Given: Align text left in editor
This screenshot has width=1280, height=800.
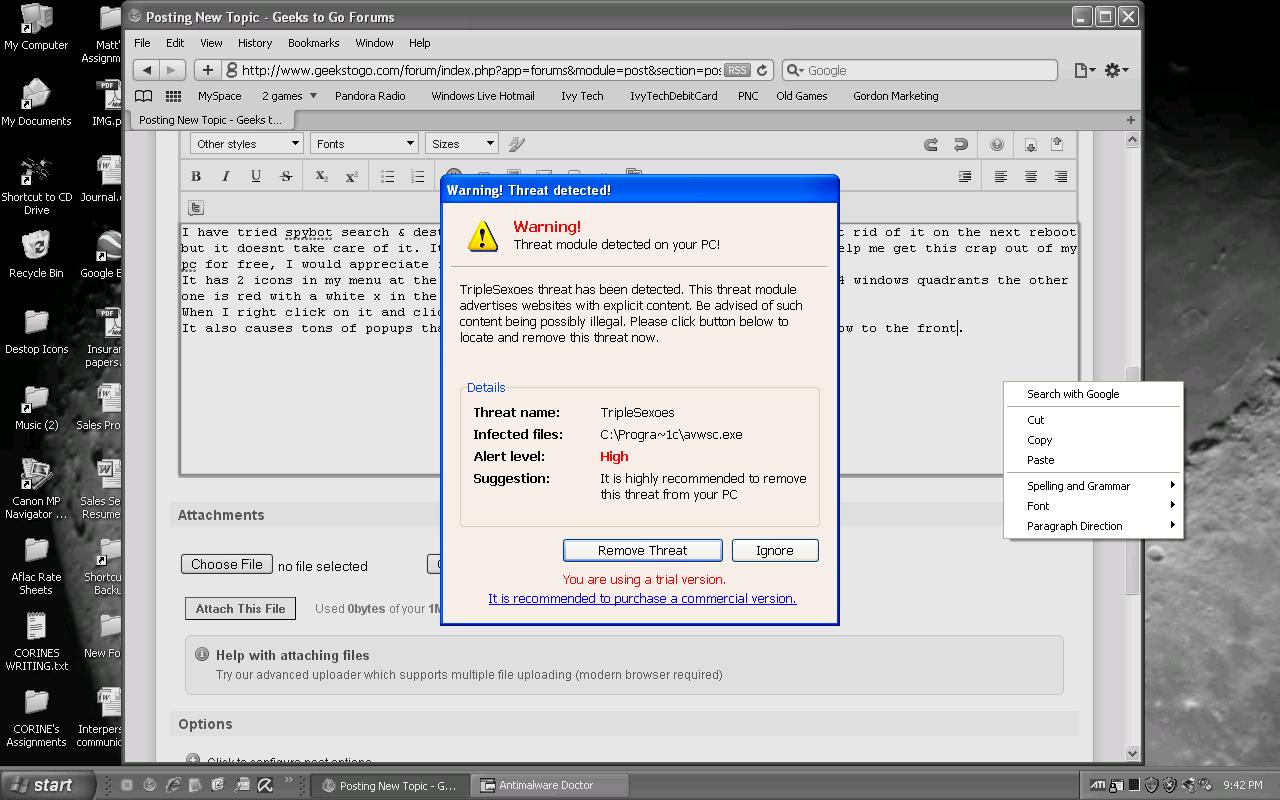Looking at the screenshot, I should pyautogui.click(x=1001, y=176).
